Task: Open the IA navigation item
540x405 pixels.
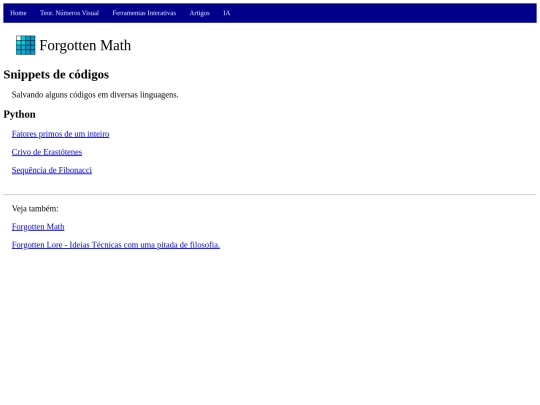Action: pyautogui.click(x=226, y=13)
